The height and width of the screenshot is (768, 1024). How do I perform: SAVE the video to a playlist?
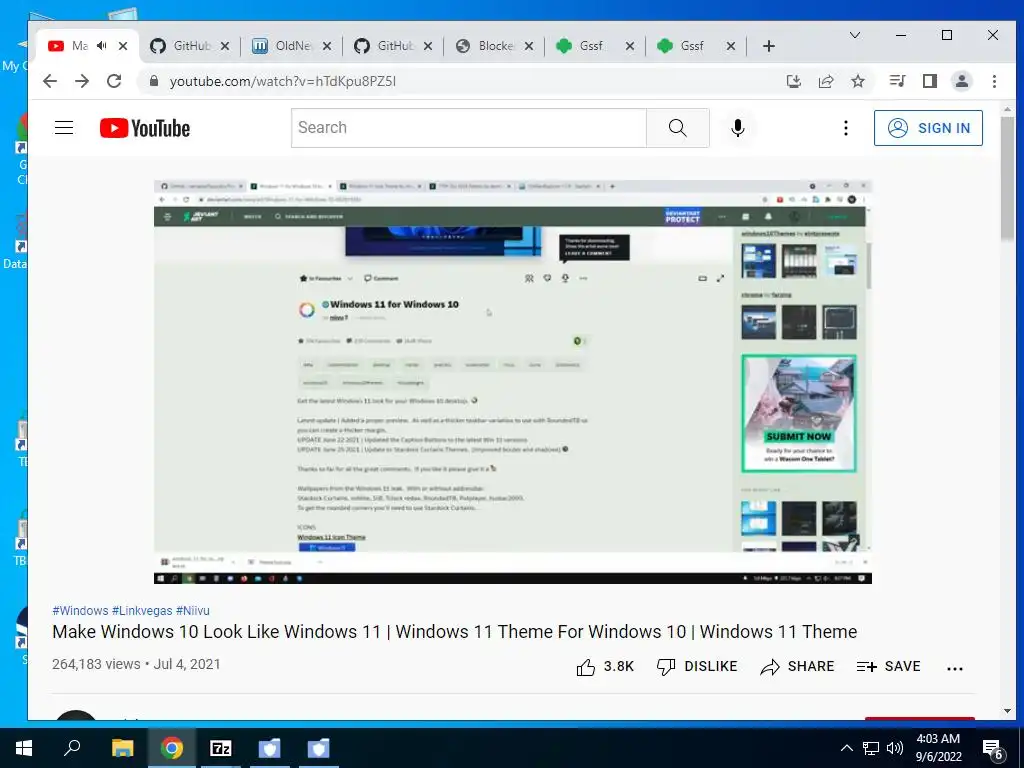[x=888, y=666]
